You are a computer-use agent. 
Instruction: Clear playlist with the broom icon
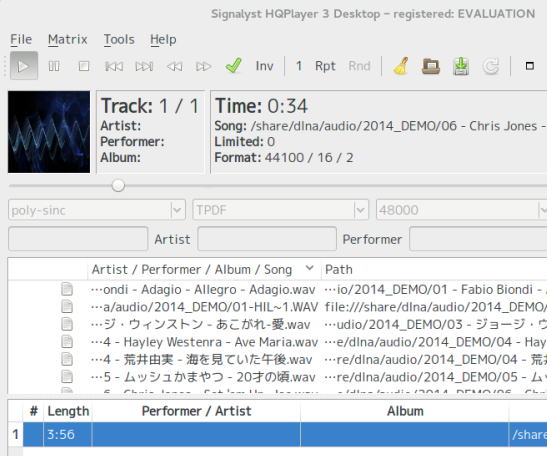click(x=401, y=66)
